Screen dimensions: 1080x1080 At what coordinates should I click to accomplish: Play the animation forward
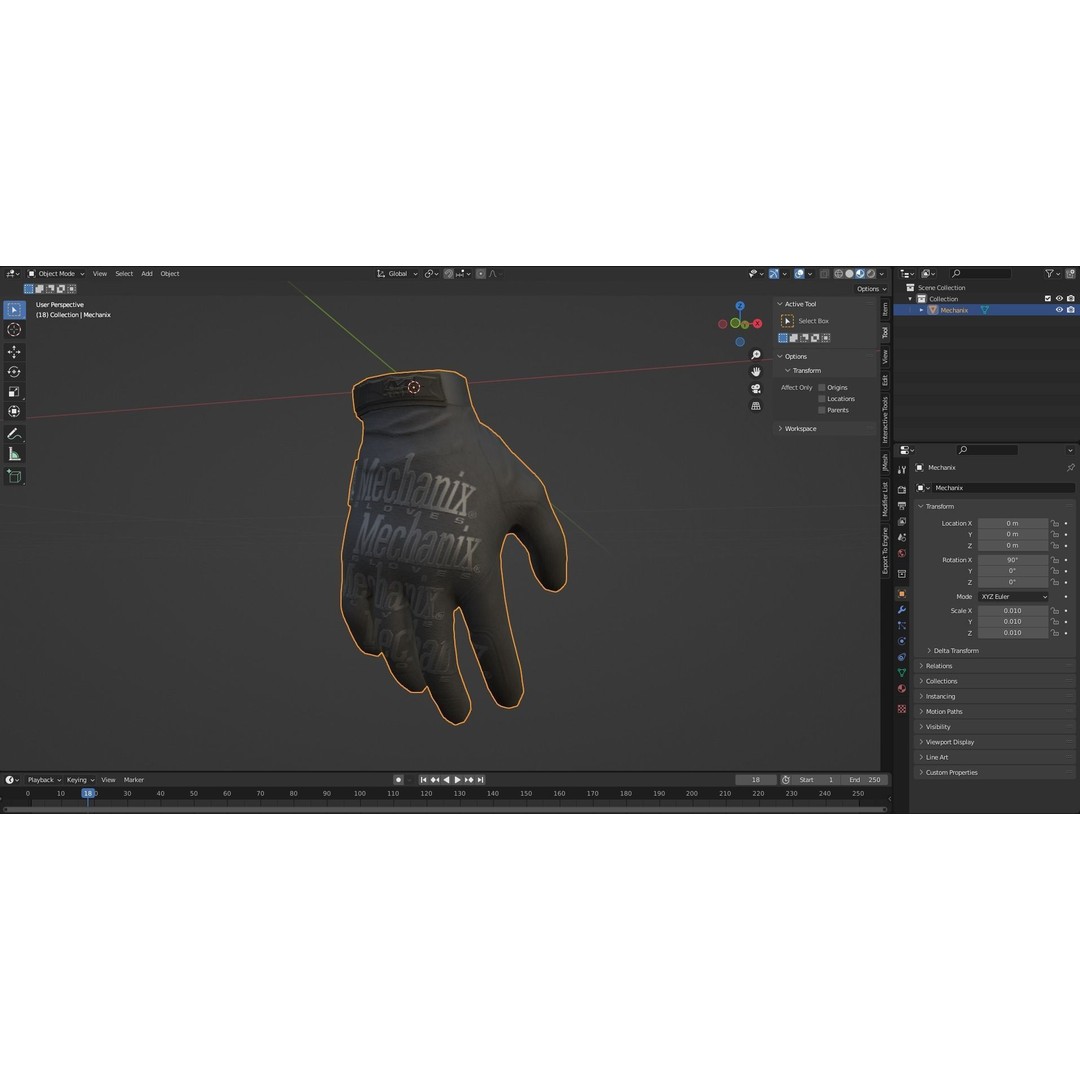[x=457, y=780]
